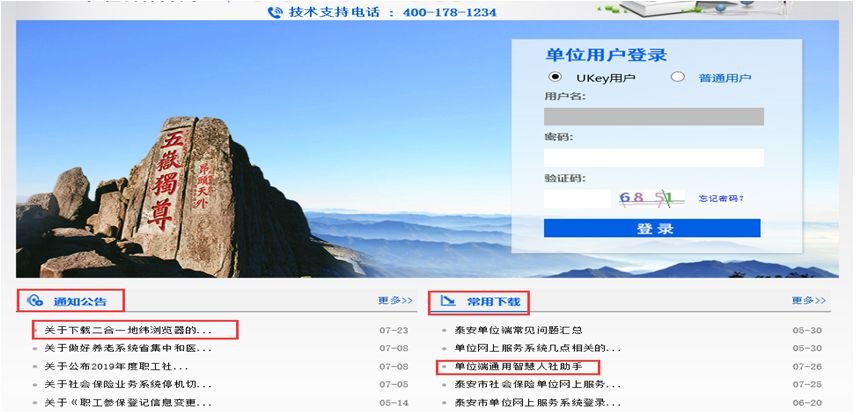The width and height of the screenshot is (858, 415).
Task: Focus the 密码 input field
Action: pos(653,158)
